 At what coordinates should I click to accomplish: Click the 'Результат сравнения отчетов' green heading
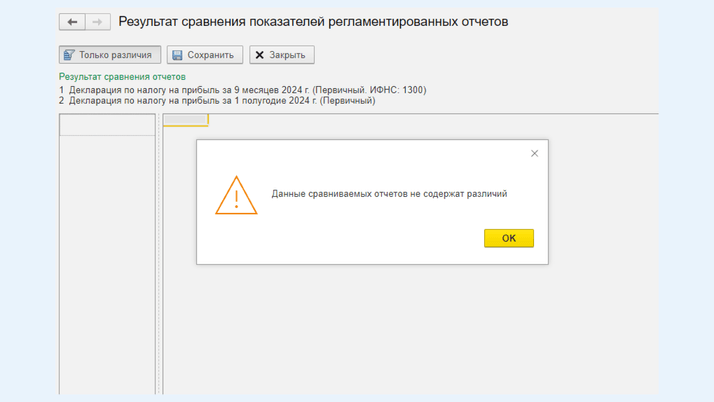[x=122, y=77]
